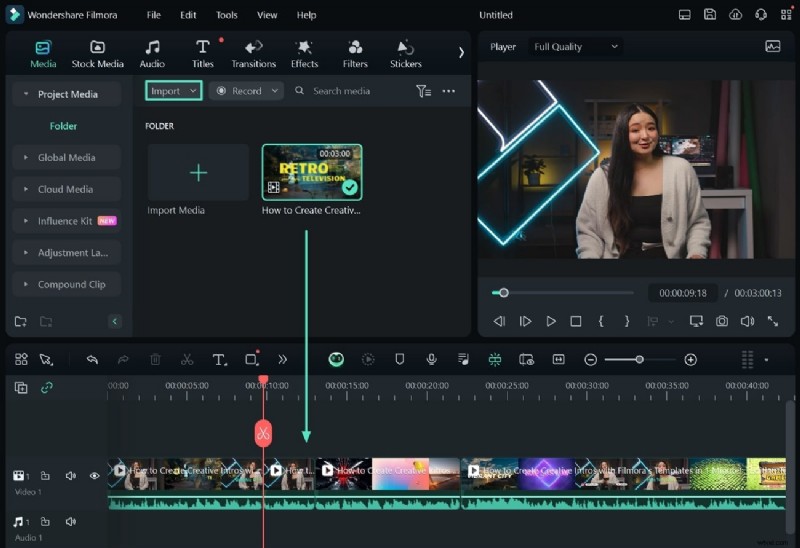Play the preview video
Image resolution: width=800 pixels, height=548 pixels.
pyautogui.click(x=551, y=321)
